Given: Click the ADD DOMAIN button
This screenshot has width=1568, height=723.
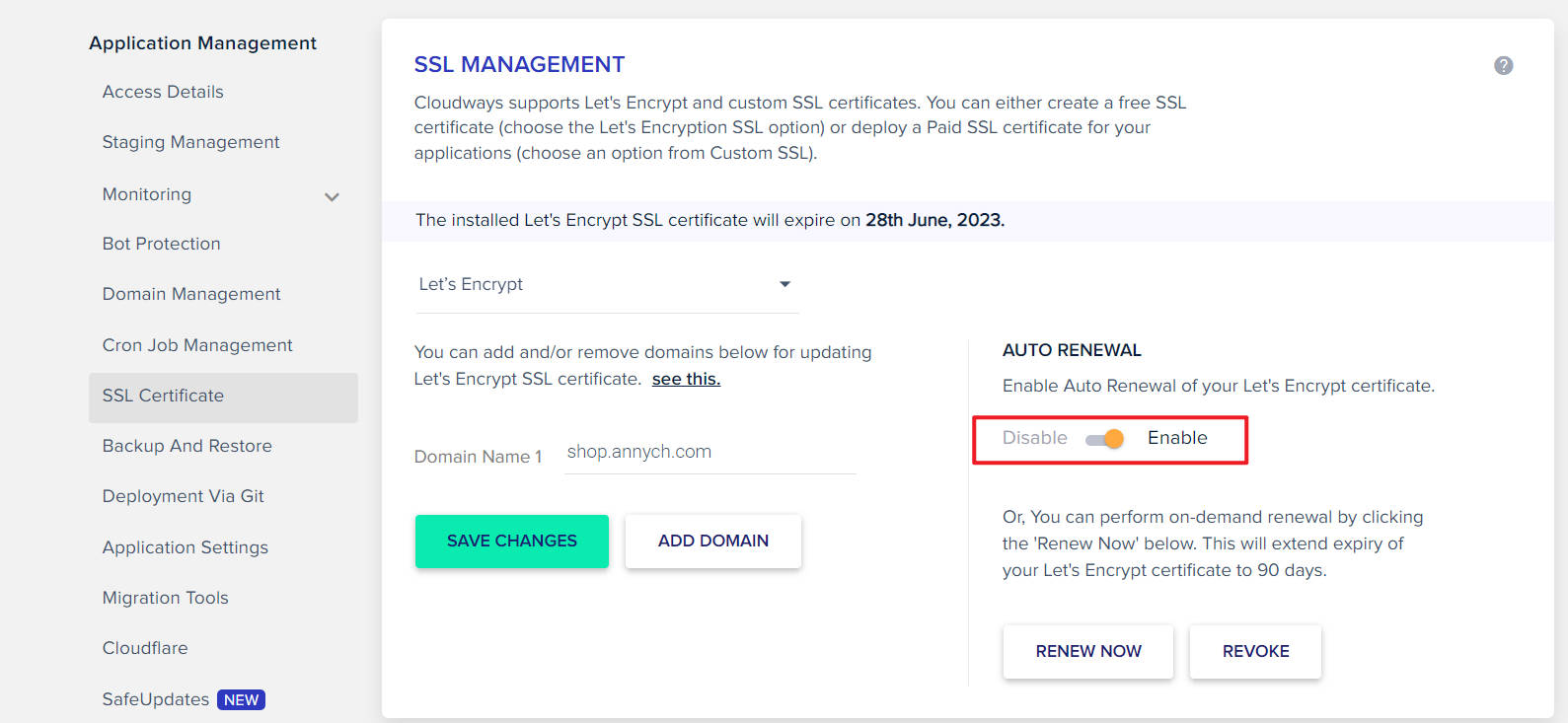Looking at the screenshot, I should click(713, 541).
